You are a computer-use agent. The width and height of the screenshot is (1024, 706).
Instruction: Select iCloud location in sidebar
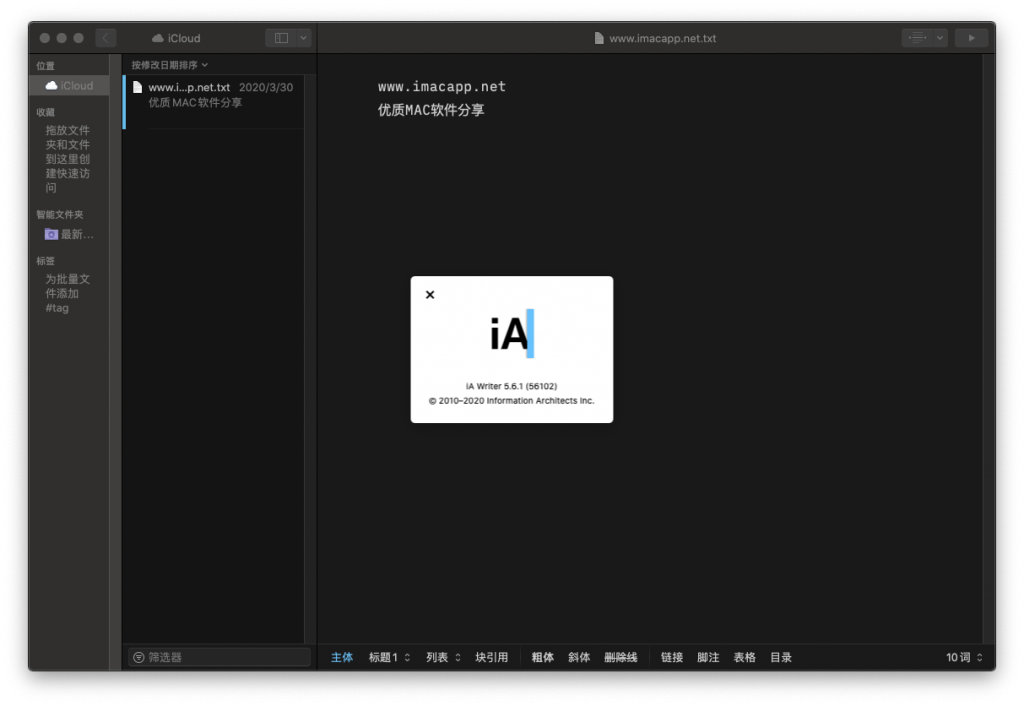pyautogui.click(x=69, y=86)
